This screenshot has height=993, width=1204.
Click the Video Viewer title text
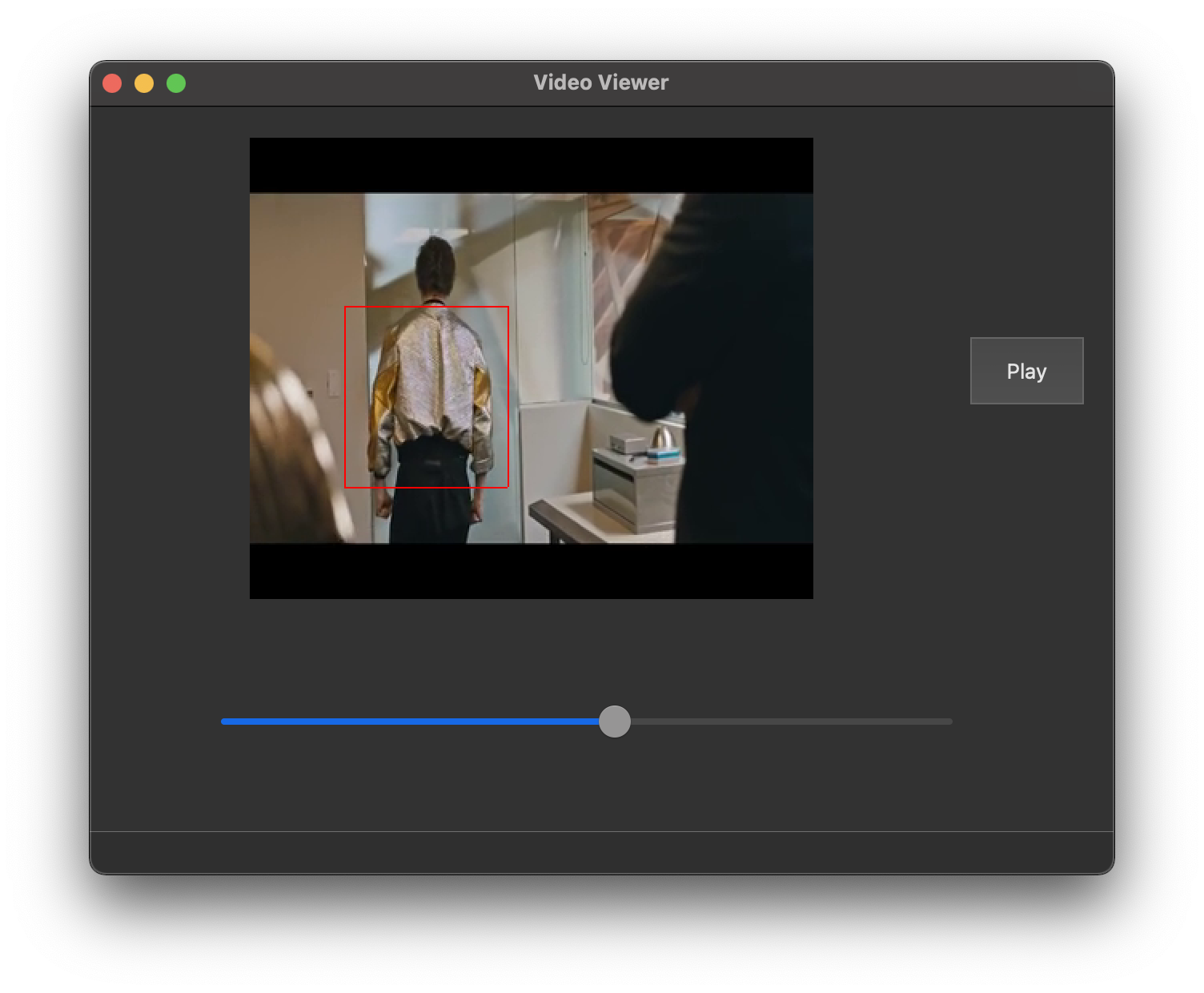coord(600,82)
